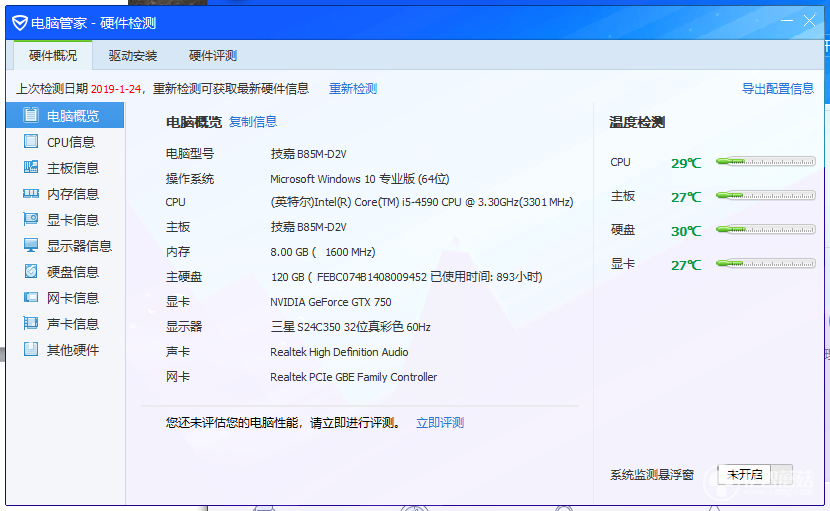Minimize the 硬件检测 window

tap(787, 21)
